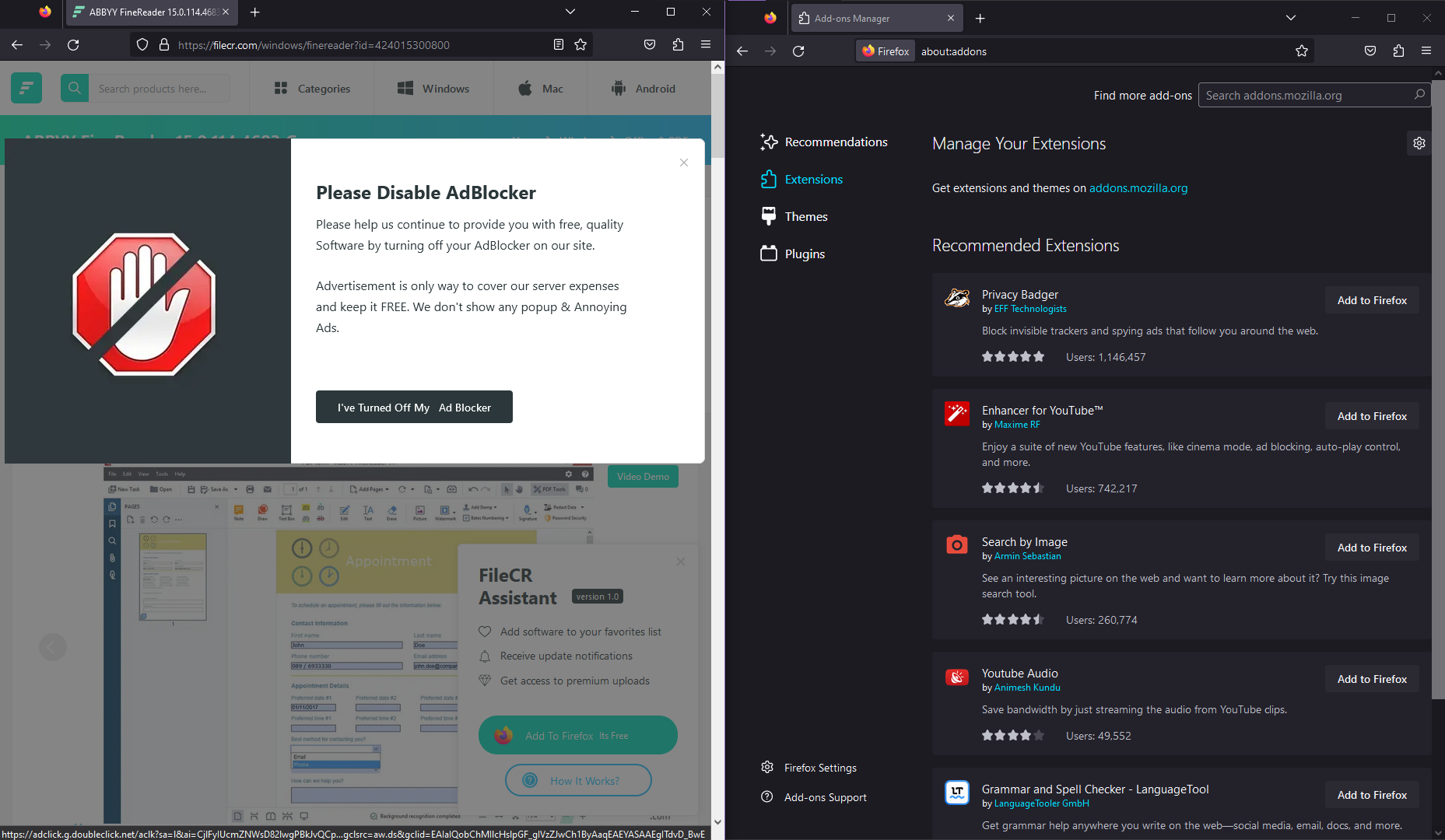Open the tab overview arrow in right window
The height and width of the screenshot is (840, 1445).
coord(1290,17)
